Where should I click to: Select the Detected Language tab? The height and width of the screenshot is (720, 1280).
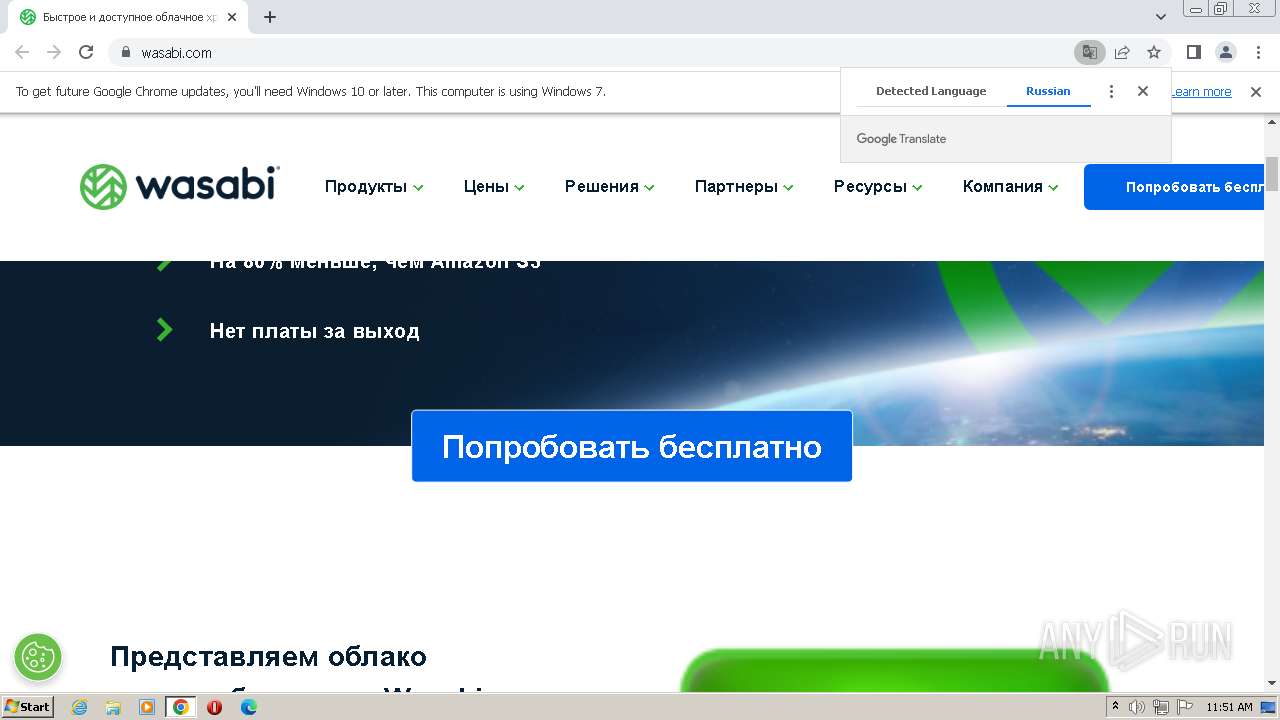tap(931, 91)
